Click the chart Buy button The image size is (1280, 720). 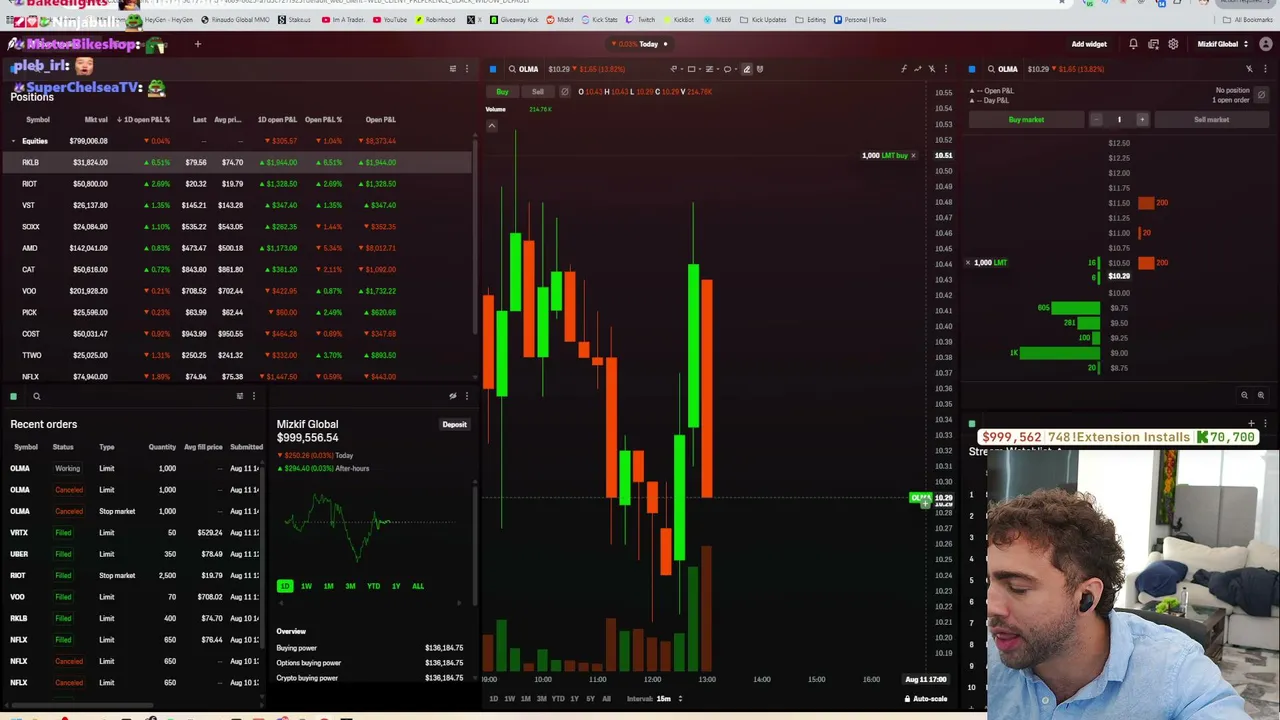(502, 92)
